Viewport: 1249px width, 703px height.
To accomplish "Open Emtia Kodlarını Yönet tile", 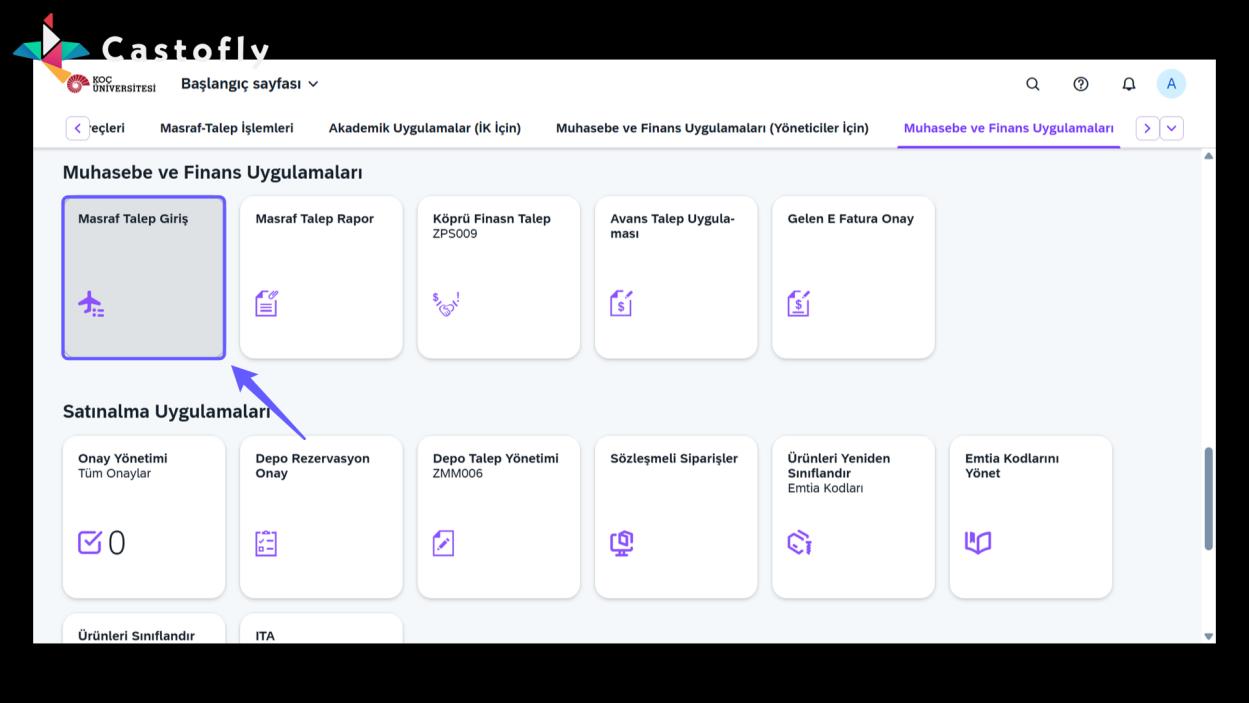I will [x=1031, y=517].
